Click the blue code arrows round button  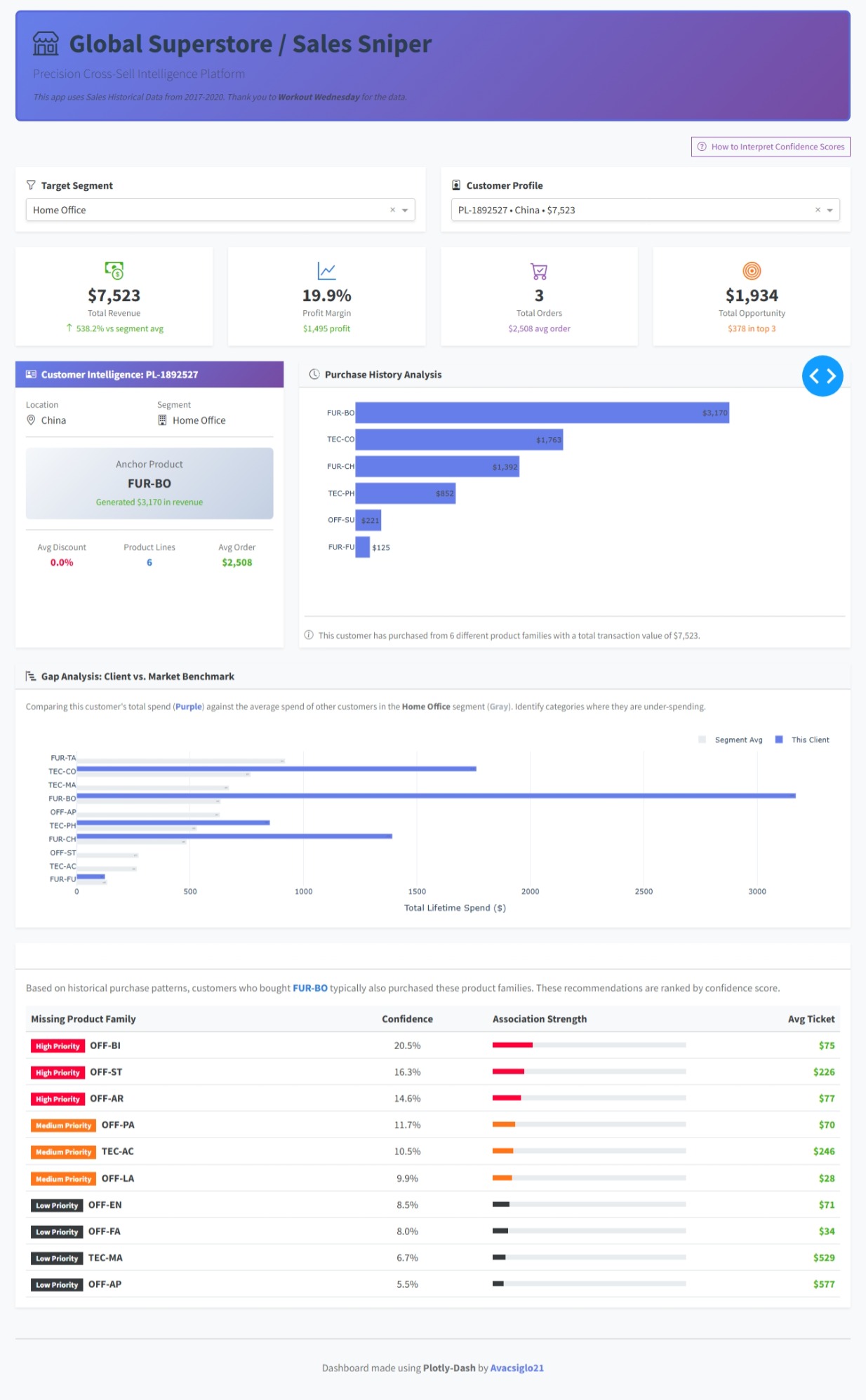pyautogui.click(x=822, y=375)
